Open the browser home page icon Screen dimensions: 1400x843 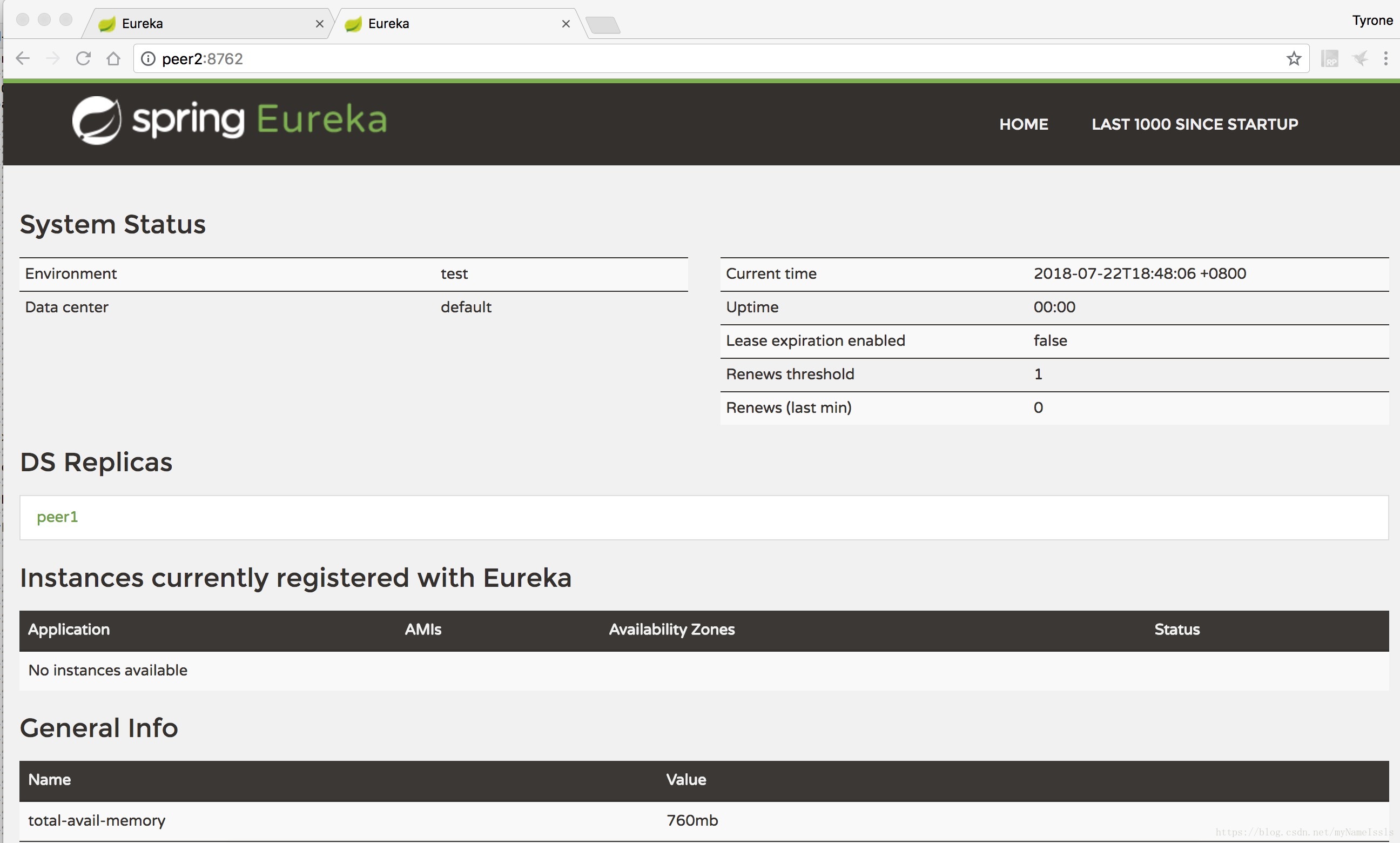tap(113, 58)
